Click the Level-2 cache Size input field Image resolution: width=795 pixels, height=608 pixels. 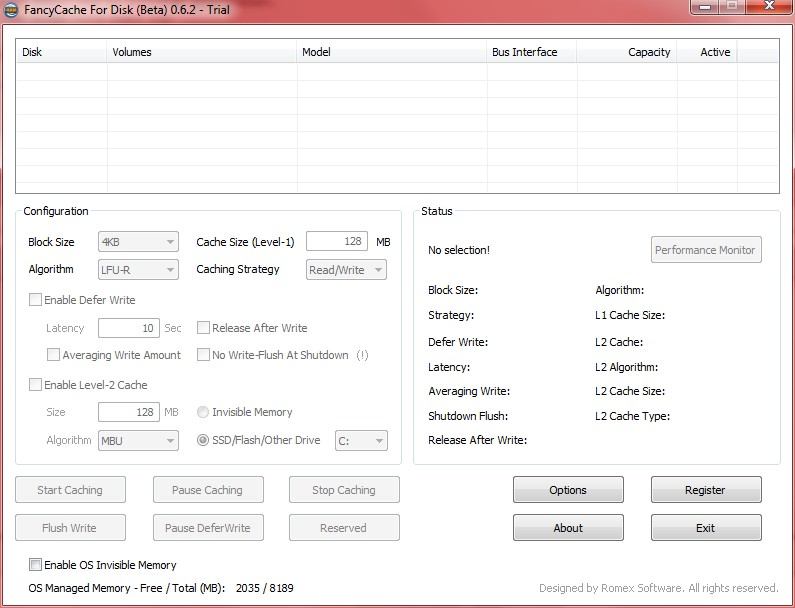pyautogui.click(x=129, y=412)
